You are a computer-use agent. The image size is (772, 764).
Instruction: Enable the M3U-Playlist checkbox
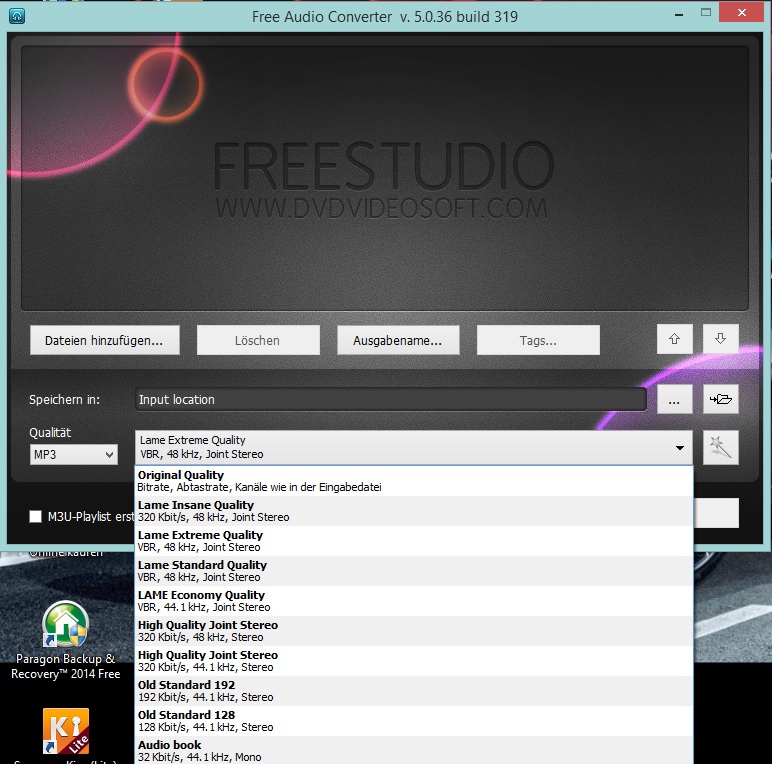pos(35,516)
